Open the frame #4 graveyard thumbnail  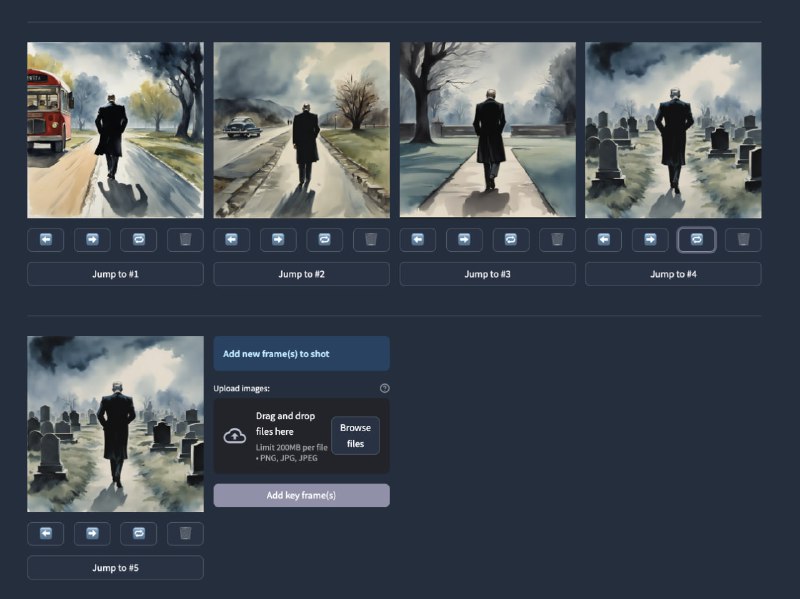pyautogui.click(x=673, y=130)
